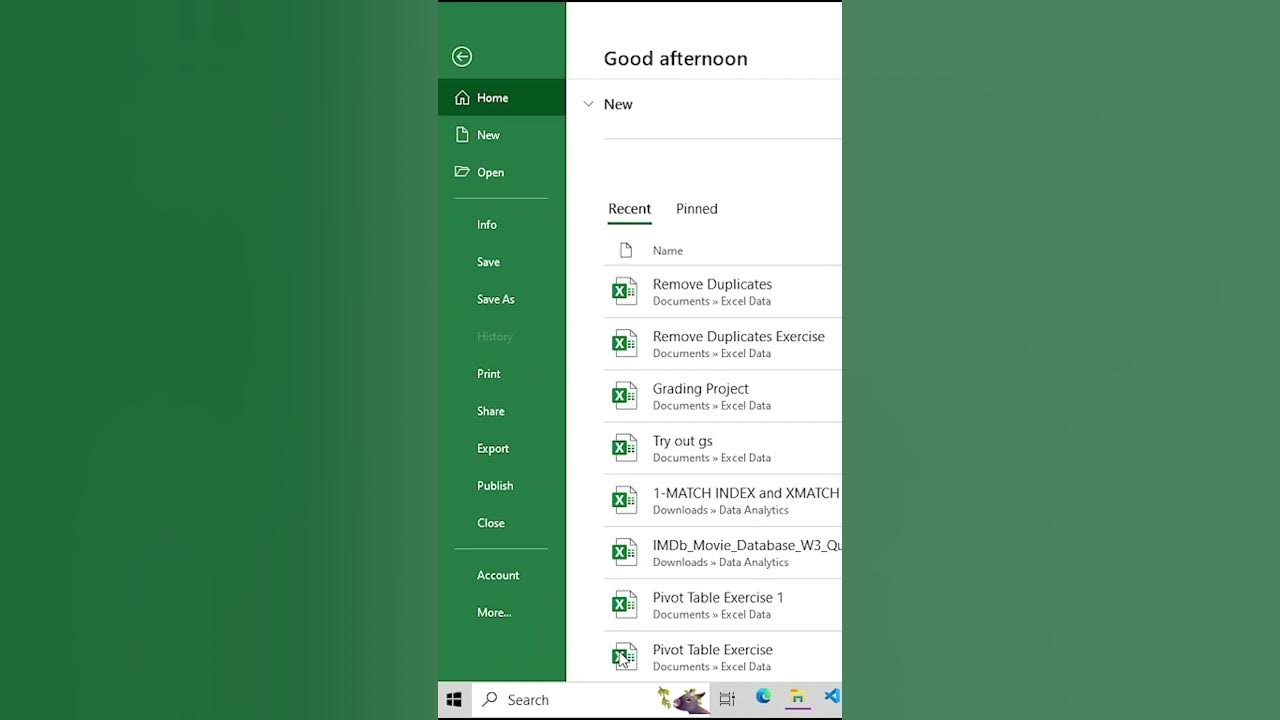Open the 1-MATCH INDEX and XMATCH workbook
This screenshot has width=1280, height=720.
[723, 500]
